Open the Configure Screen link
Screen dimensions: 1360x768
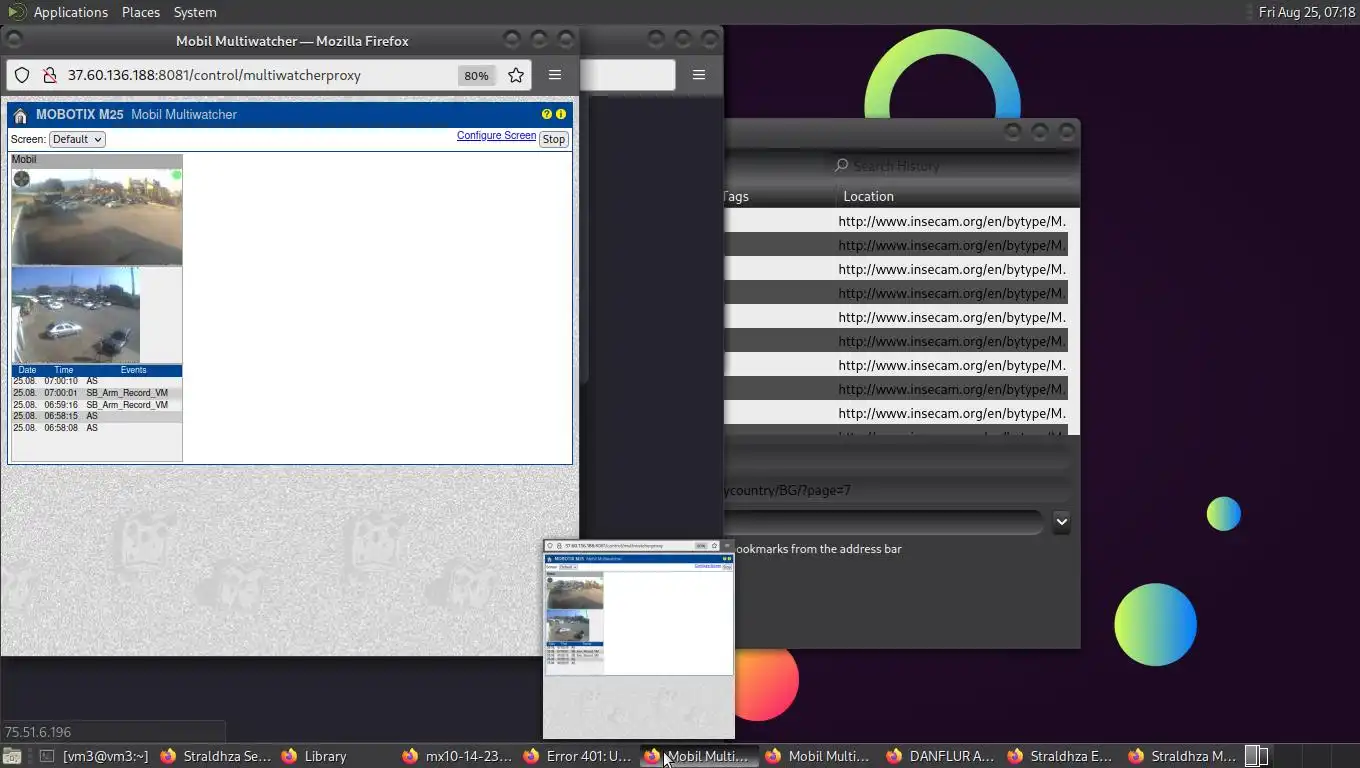tap(496, 135)
